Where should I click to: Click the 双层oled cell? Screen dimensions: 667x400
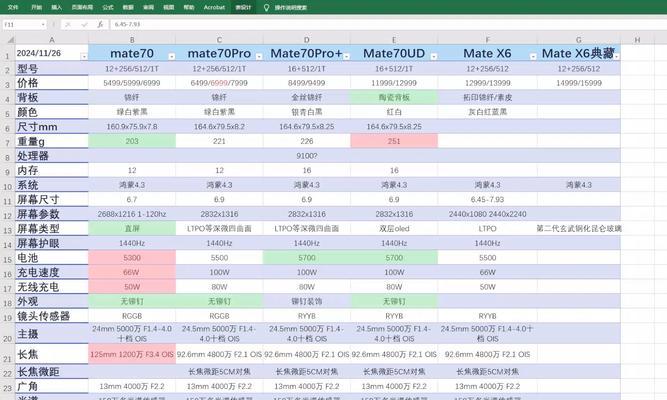click(x=394, y=229)
